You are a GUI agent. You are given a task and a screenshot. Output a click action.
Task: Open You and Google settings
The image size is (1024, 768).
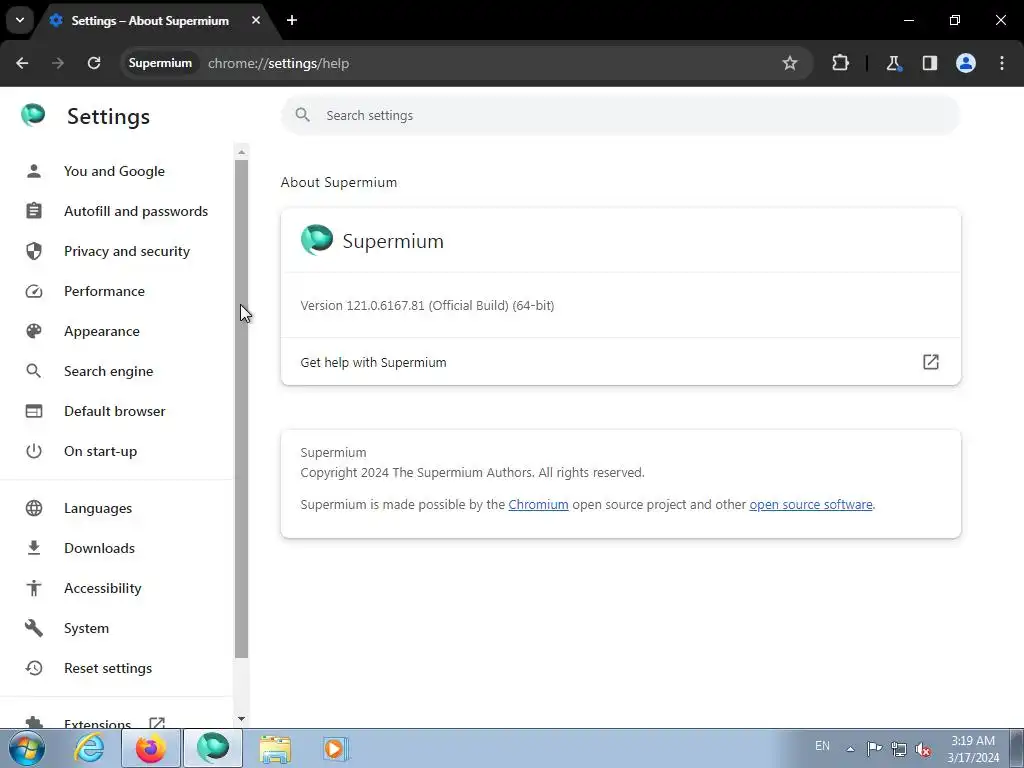tap(116, 171)
